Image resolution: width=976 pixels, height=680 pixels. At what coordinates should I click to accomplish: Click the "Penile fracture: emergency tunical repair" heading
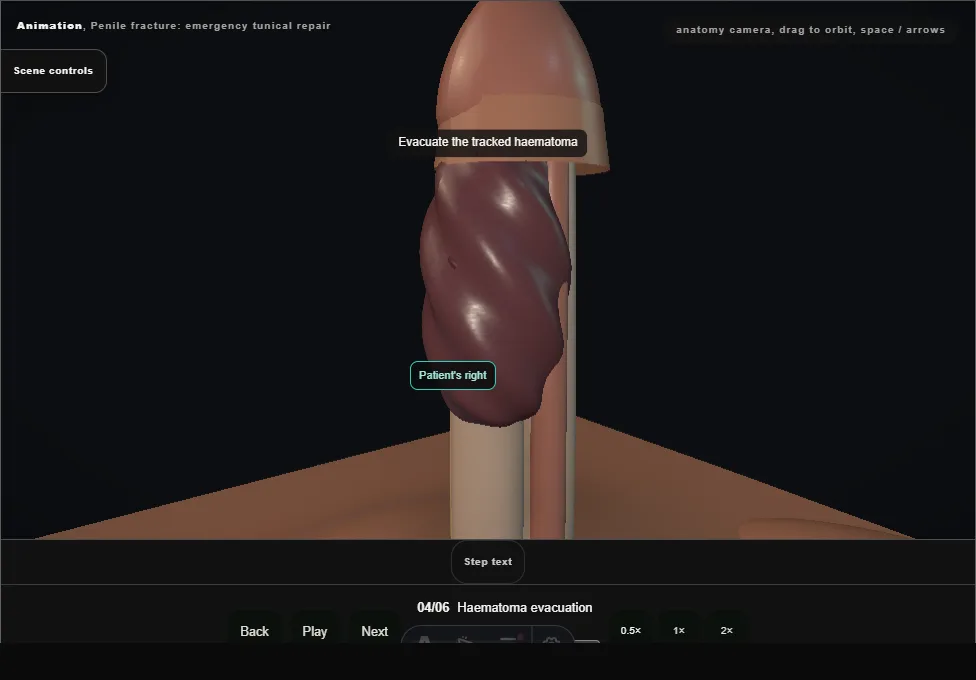coord(210,26)
